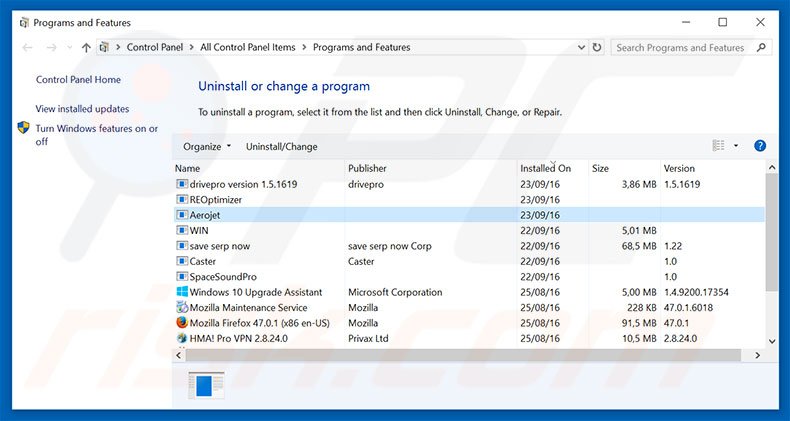Click the address bar Control Panel icon
Viewport: 790px width, 421px height.
(104, 47)
